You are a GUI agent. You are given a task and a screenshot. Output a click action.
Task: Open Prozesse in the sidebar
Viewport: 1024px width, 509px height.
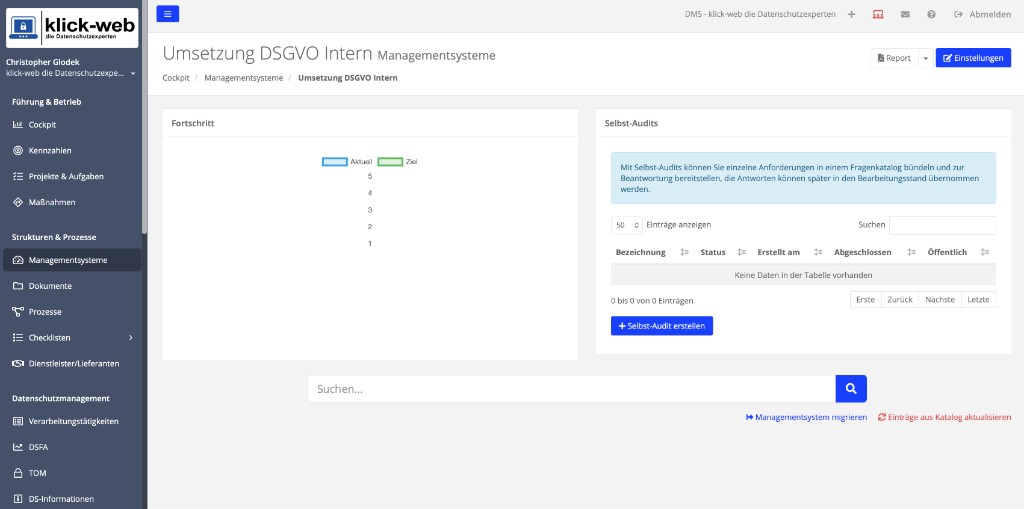point(44,312)
